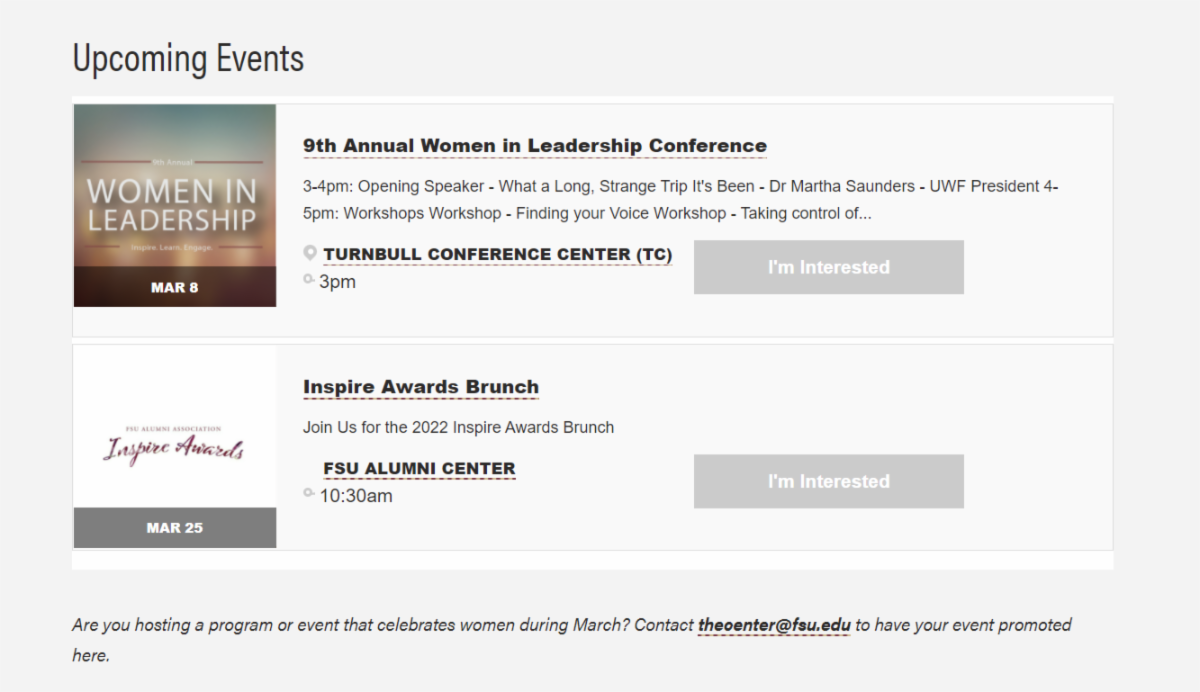Click the clock icon next to 3pm
The image size is (1200, 692).
(x=309, y=279)
